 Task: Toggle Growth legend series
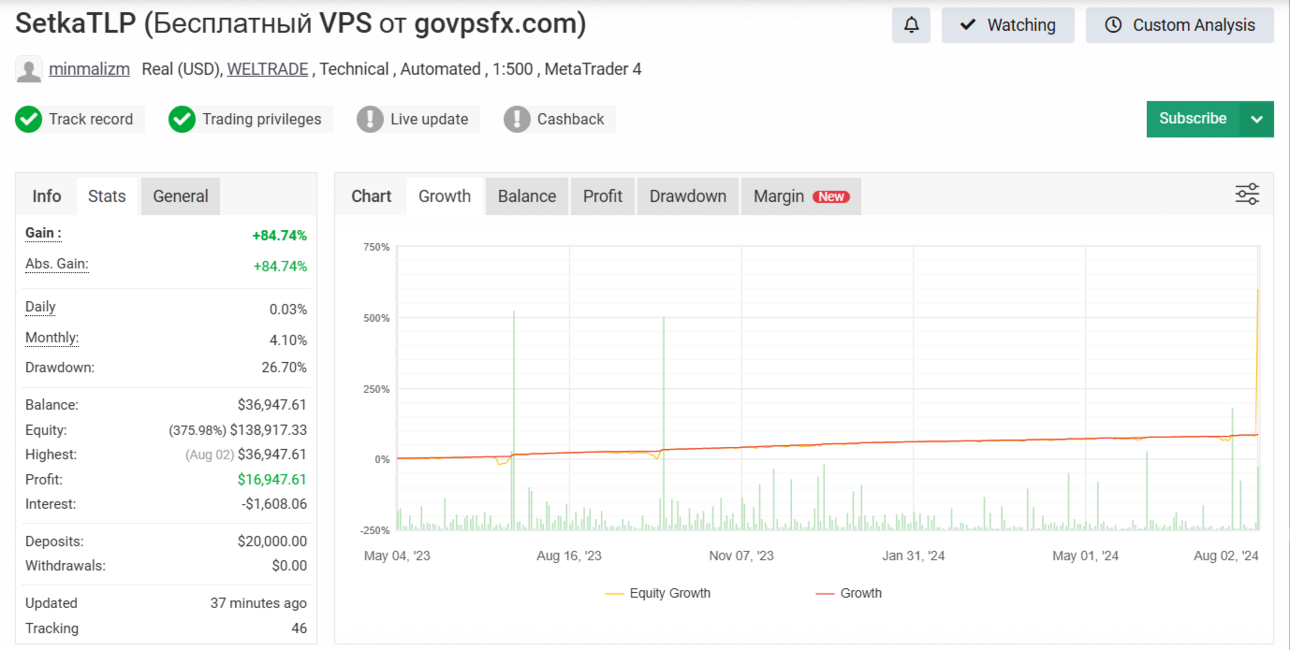(849, 593)
